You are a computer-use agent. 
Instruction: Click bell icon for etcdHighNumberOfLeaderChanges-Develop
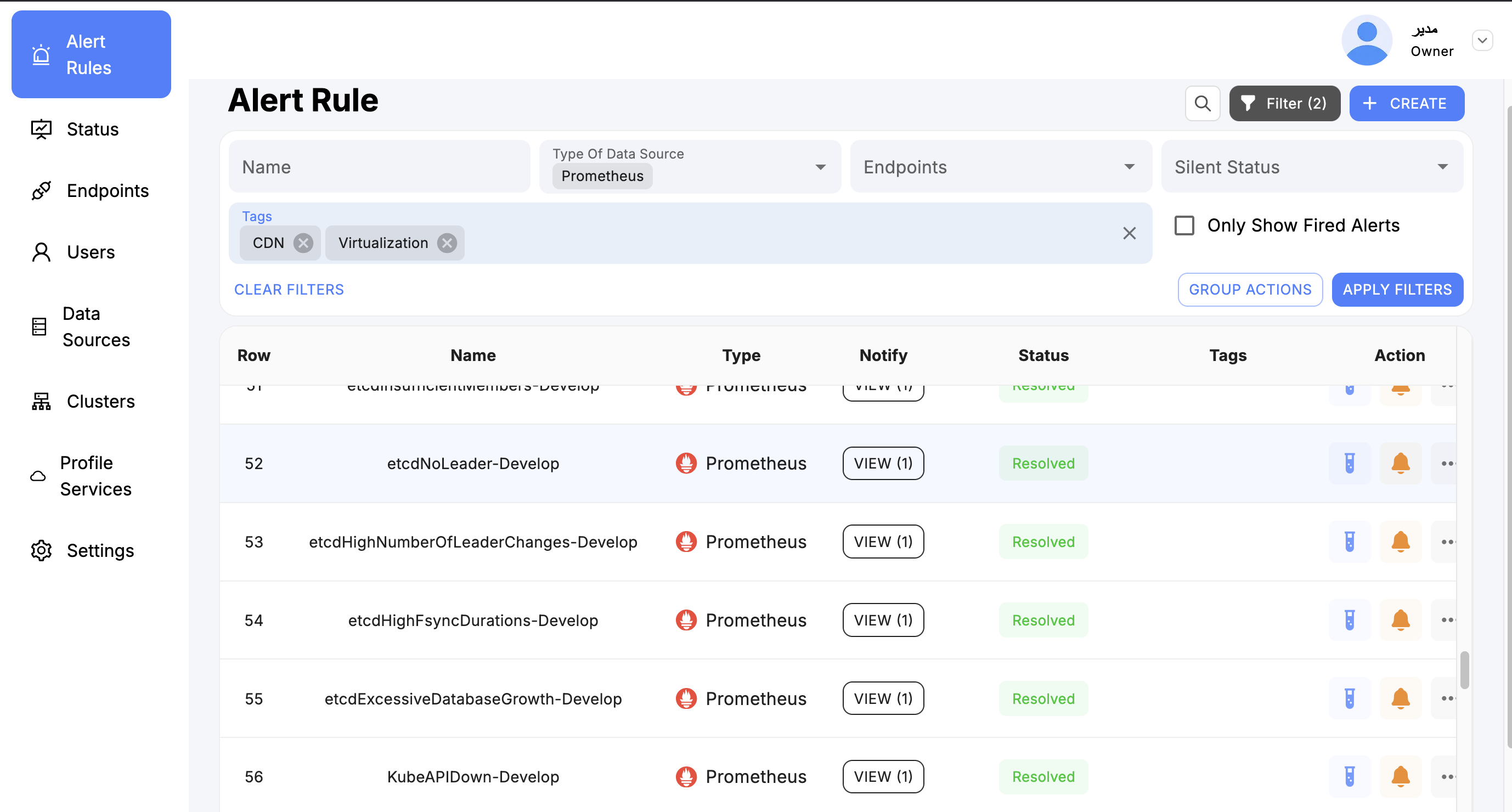pos(1401,542)
